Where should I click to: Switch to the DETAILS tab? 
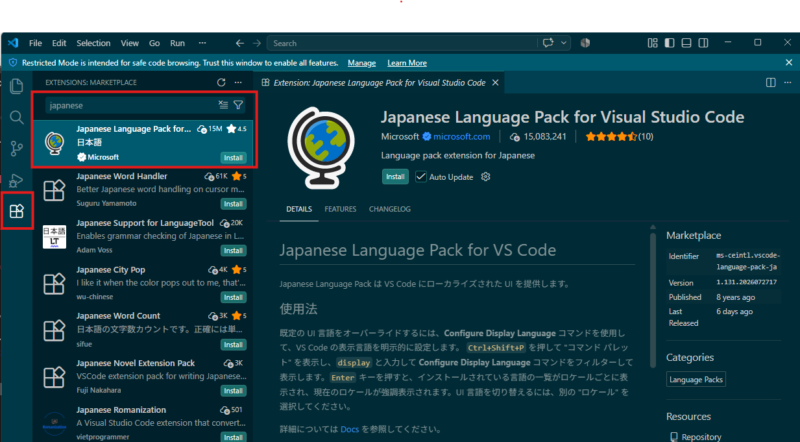(299, 209)
